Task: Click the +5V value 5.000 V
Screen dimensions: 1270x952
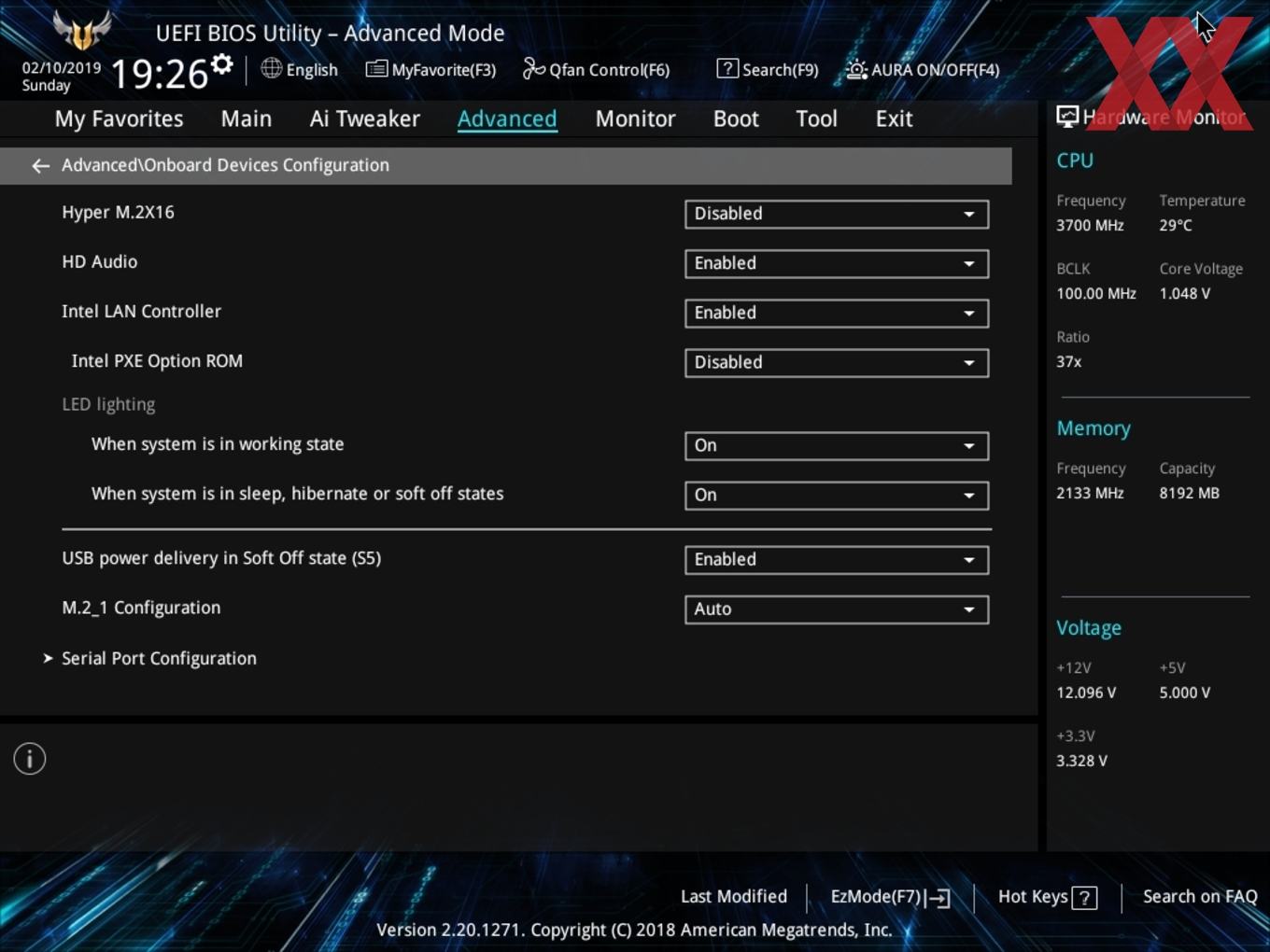Action: point(1185,693)
